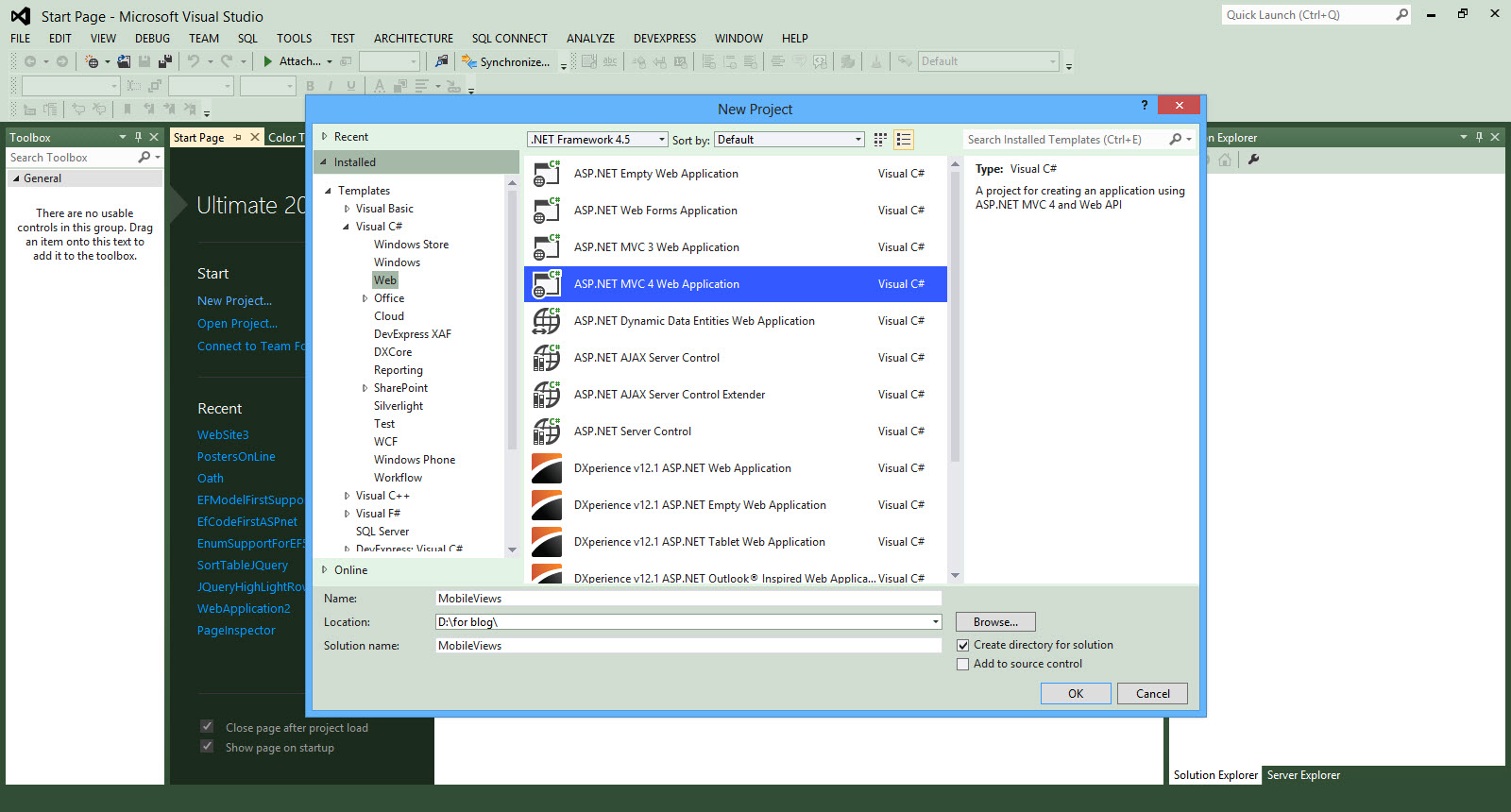Click the Synchronize toolbar button
Viewport: 1511px width, 812px height.
click(506, 61)
